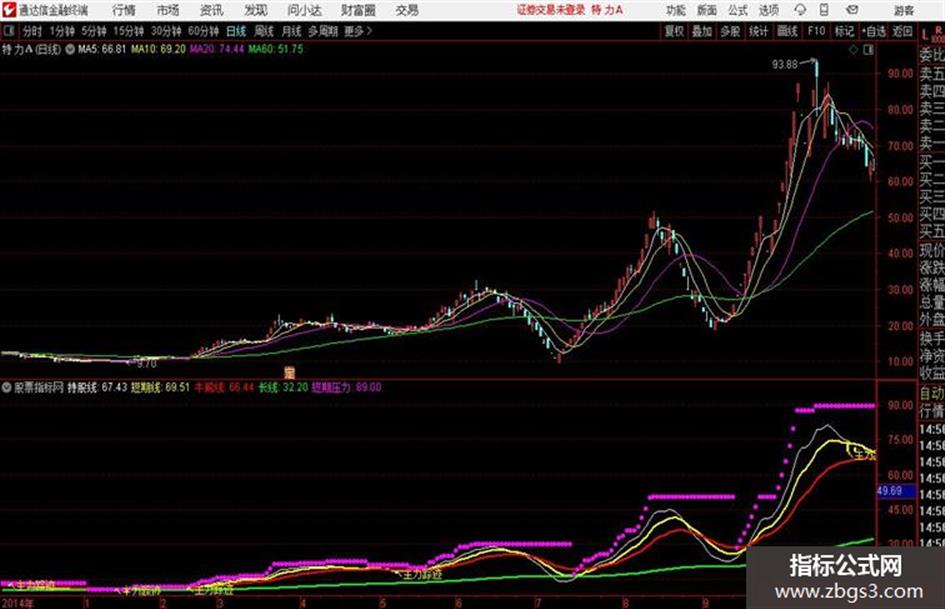945x609 pixels.
Task: Click the 特力A(日线) chart title
Action: pyautogui.click(x=31, y=49)
